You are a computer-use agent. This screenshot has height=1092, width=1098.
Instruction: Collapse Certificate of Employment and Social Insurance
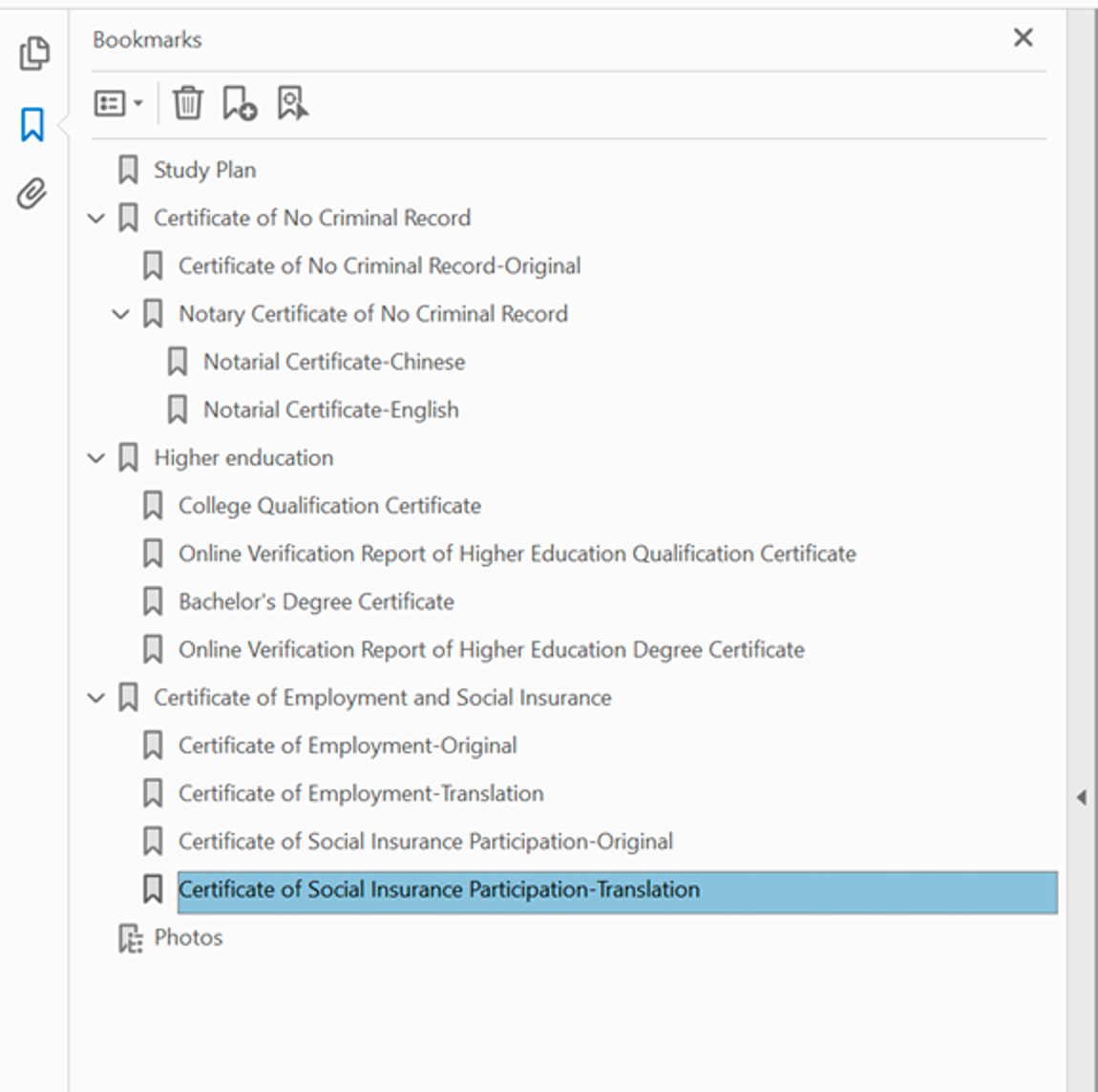[96, 698]
